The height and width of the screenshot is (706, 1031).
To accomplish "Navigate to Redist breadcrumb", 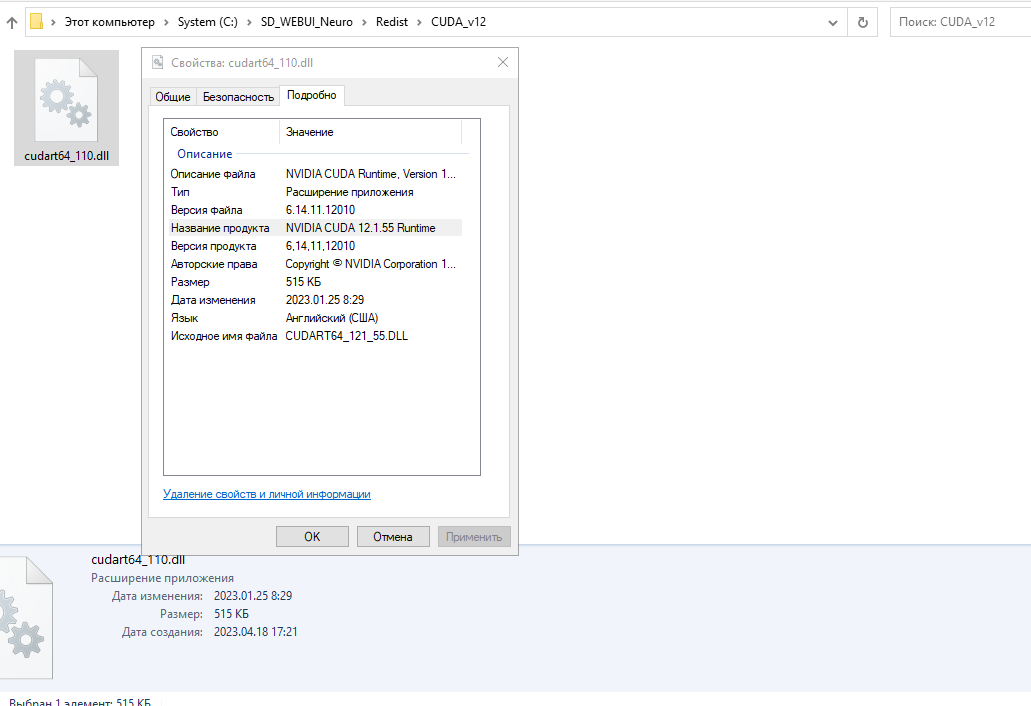I will 392,22.
